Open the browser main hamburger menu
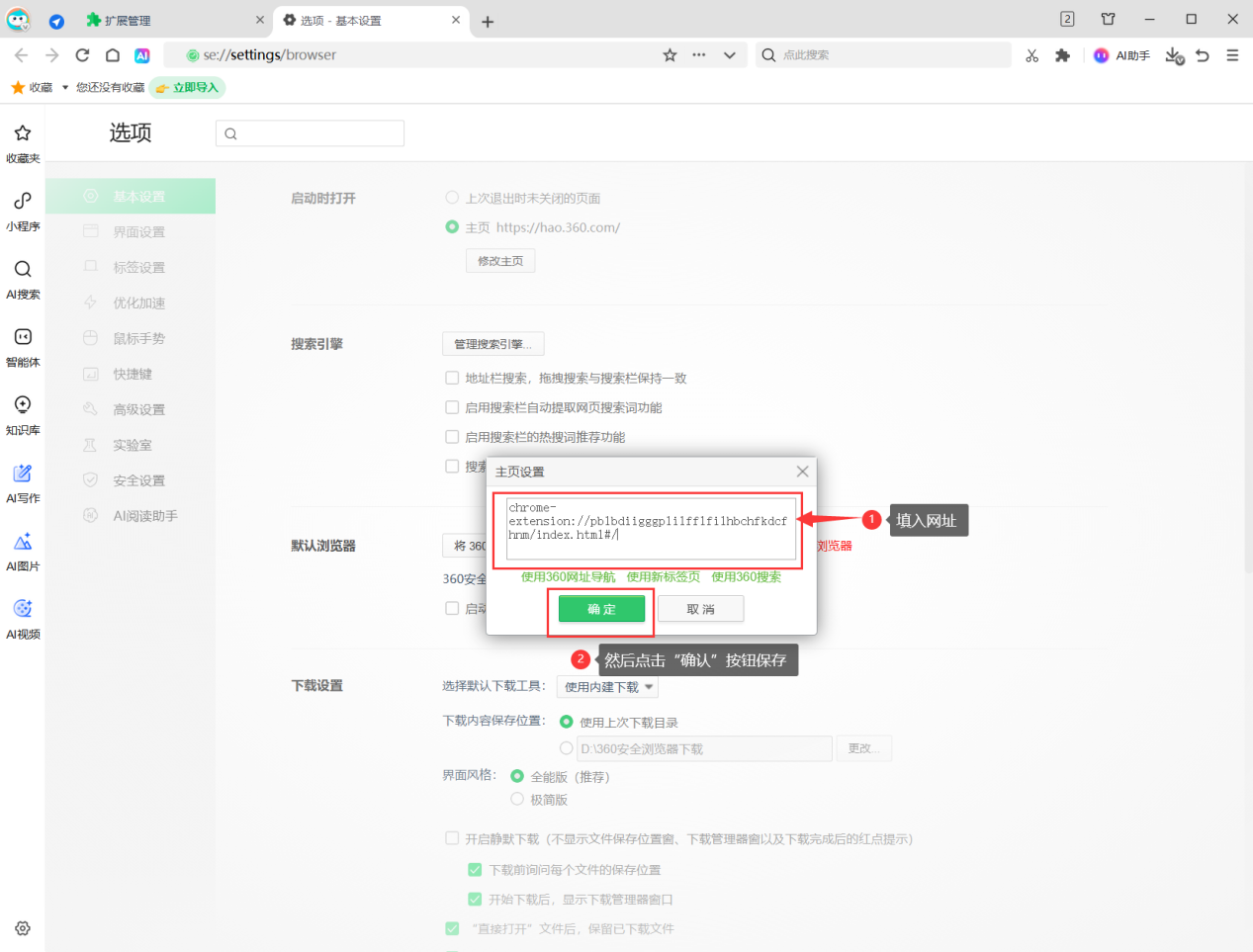1253x952 pixels. 1232,55
